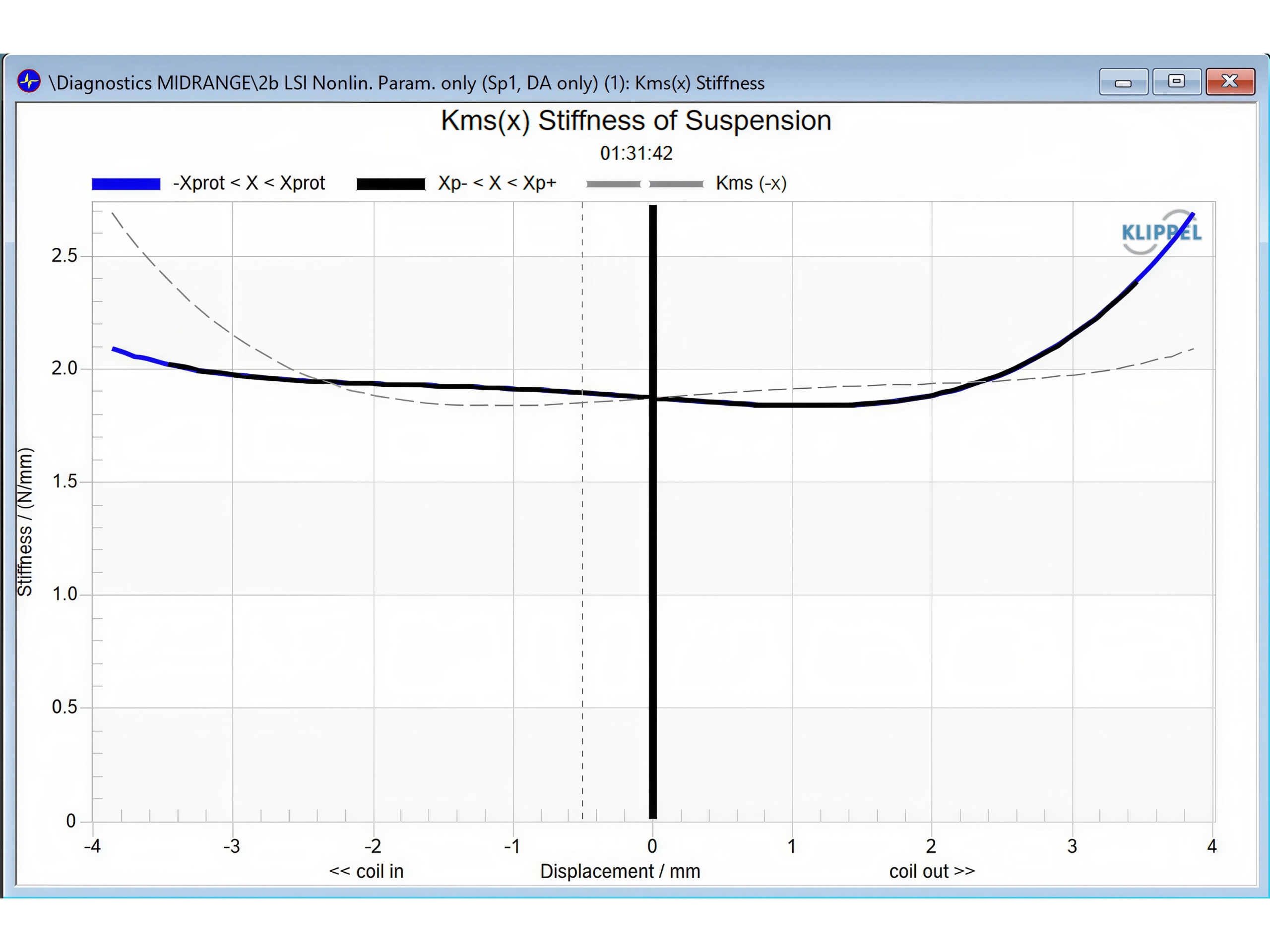Click the x-axis tick label 1
1270x952 pixels.
[792, 846]
